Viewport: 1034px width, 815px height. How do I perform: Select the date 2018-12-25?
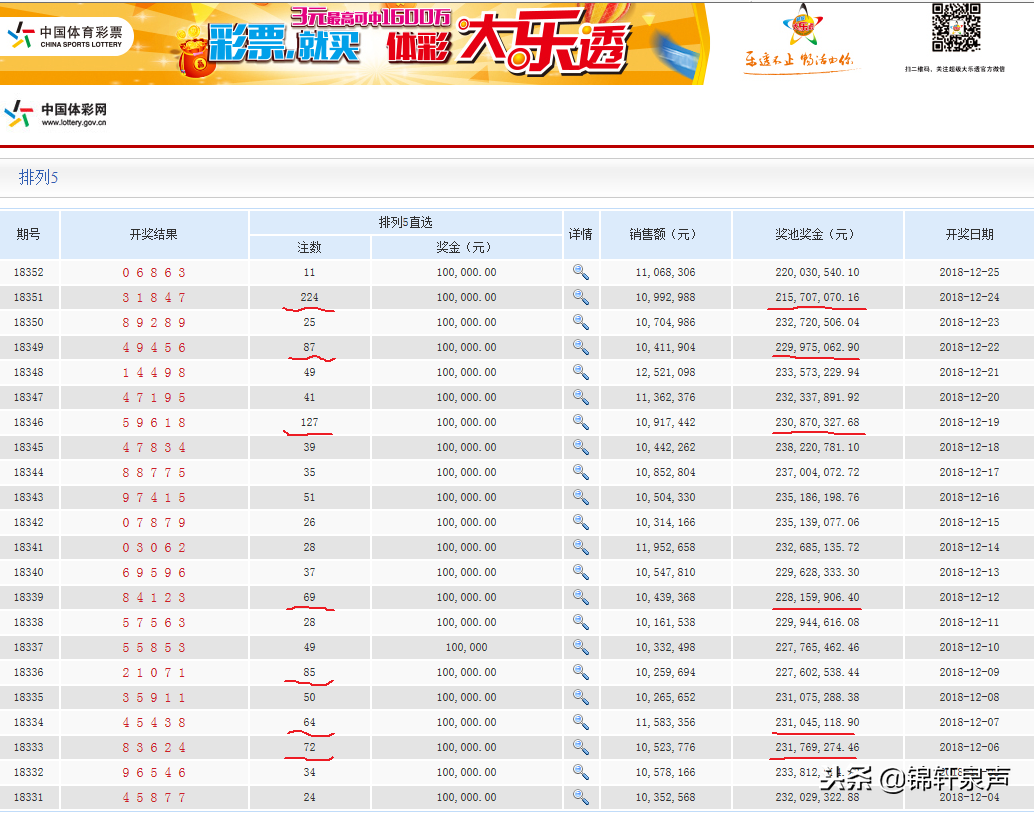click(x=969, y=272)
